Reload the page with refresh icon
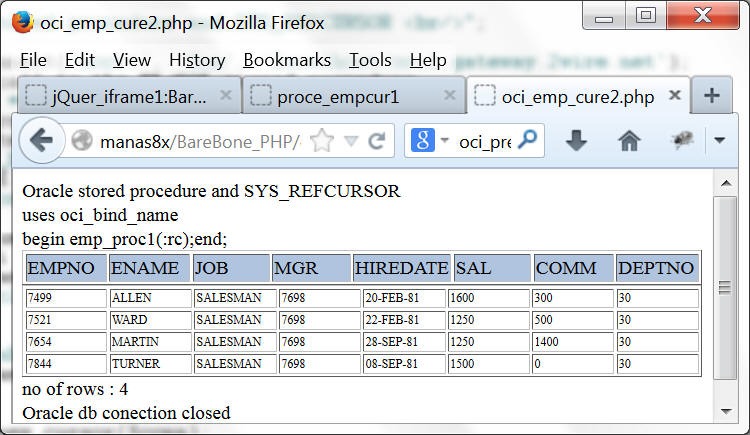The height and width of the screenshot is (435, 750). (x=377, y=141)
